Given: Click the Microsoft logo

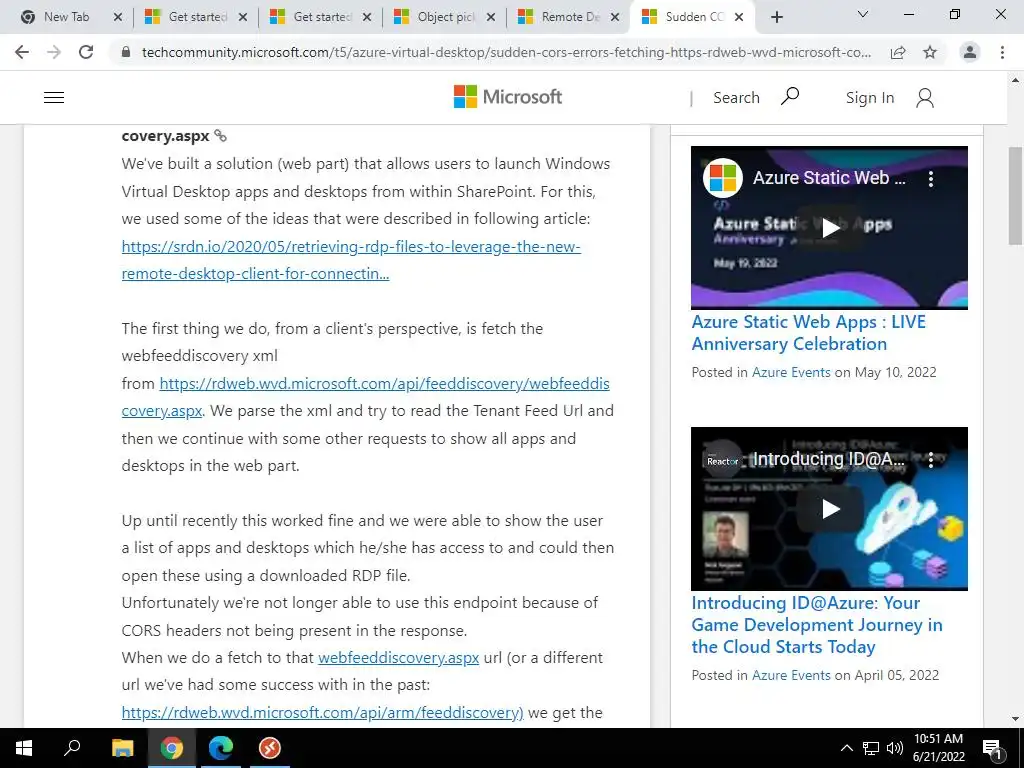Looking at the screenshot, I should 508,97.
